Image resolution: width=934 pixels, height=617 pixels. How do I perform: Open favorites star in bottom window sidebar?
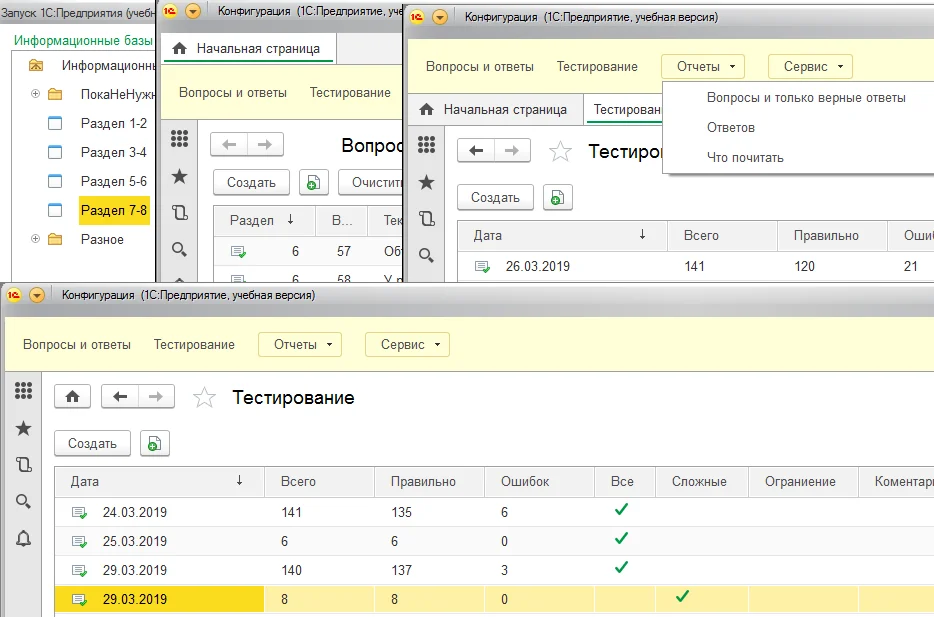[23, 428]
